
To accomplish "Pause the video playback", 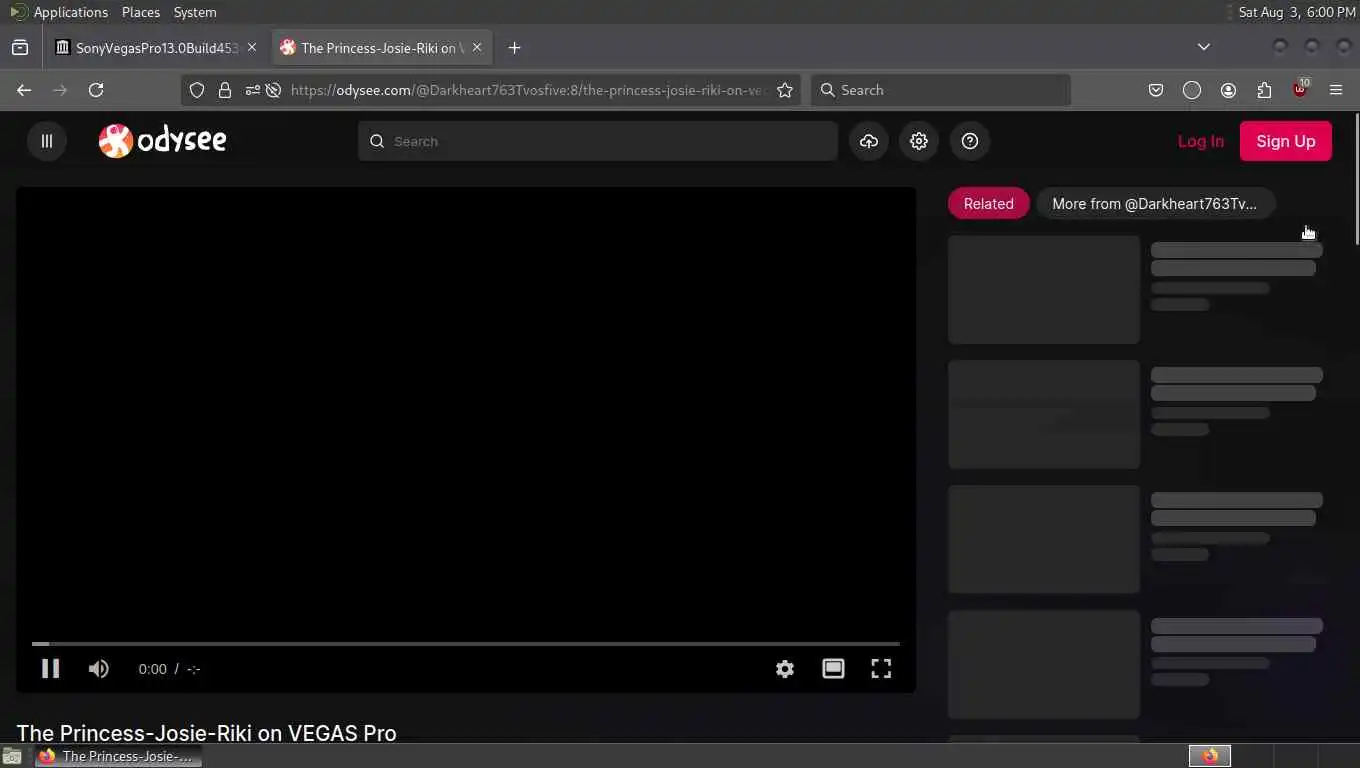I will [x=50, y=669].
